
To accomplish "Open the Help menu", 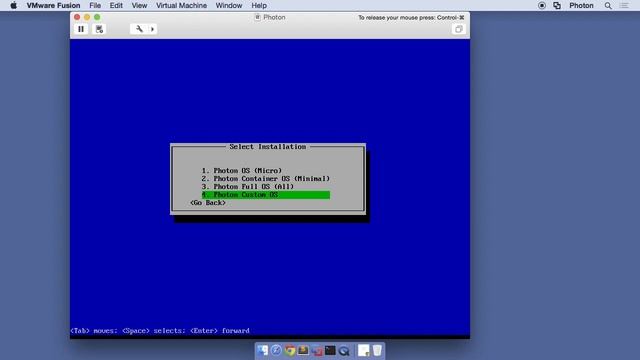I will (x=259, y=5).
